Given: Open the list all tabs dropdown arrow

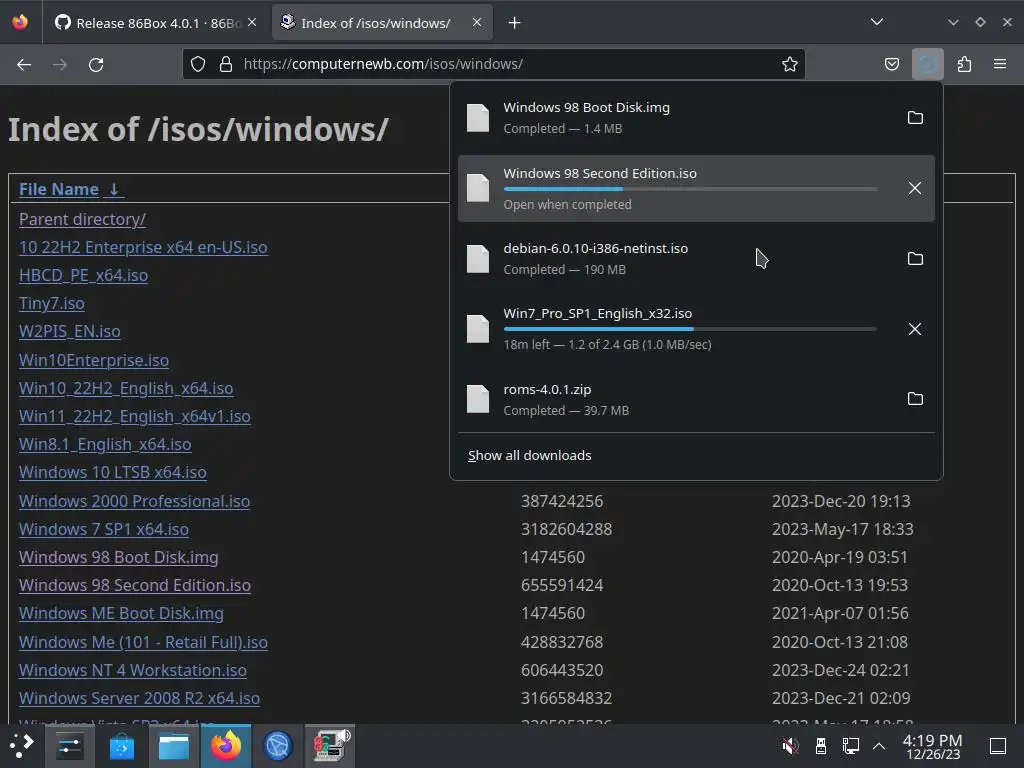Looking at the screenshot, I should point(877,22).
